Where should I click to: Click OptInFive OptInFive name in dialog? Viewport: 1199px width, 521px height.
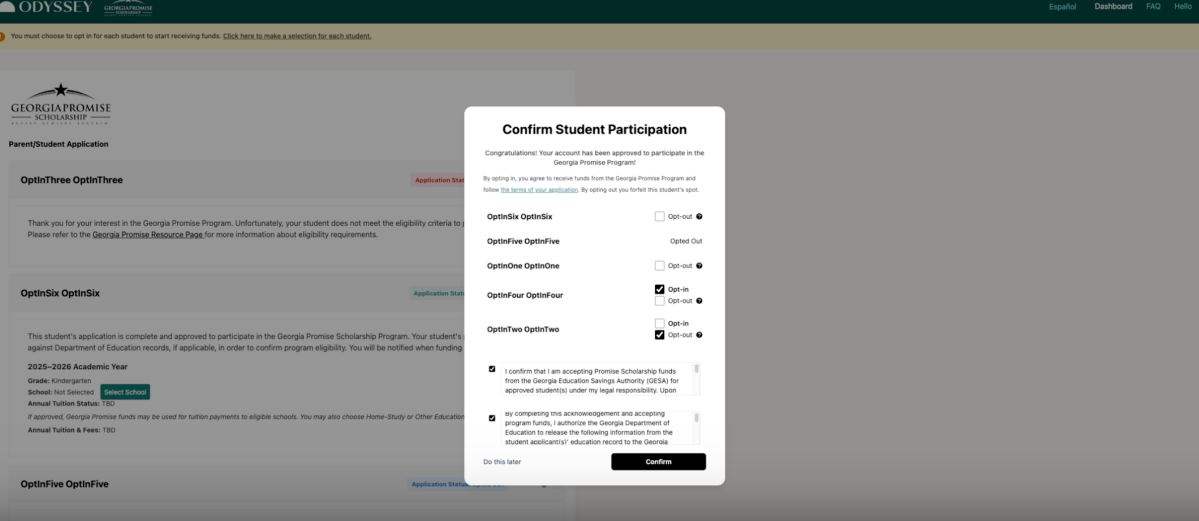pos(523,241)
